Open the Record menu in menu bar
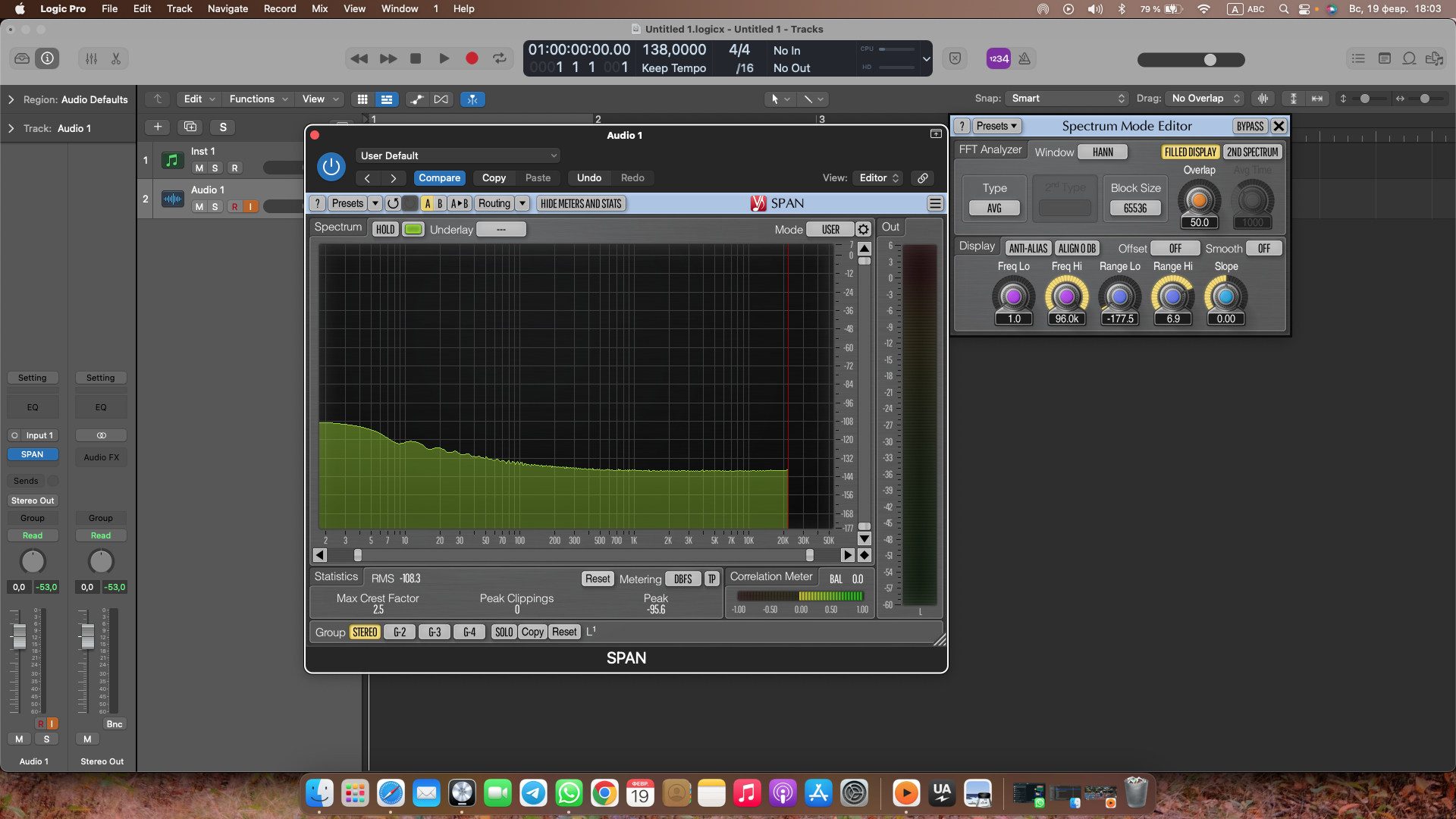The height and width of the screenshot is (819, 1456). click(x=280, y=8)
